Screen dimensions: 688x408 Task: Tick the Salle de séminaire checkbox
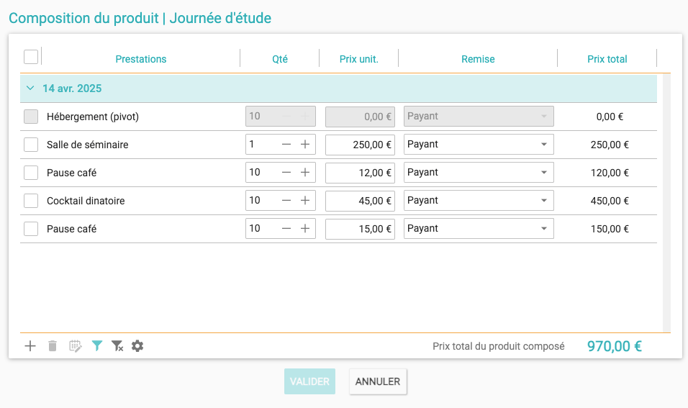click(31, 145)
